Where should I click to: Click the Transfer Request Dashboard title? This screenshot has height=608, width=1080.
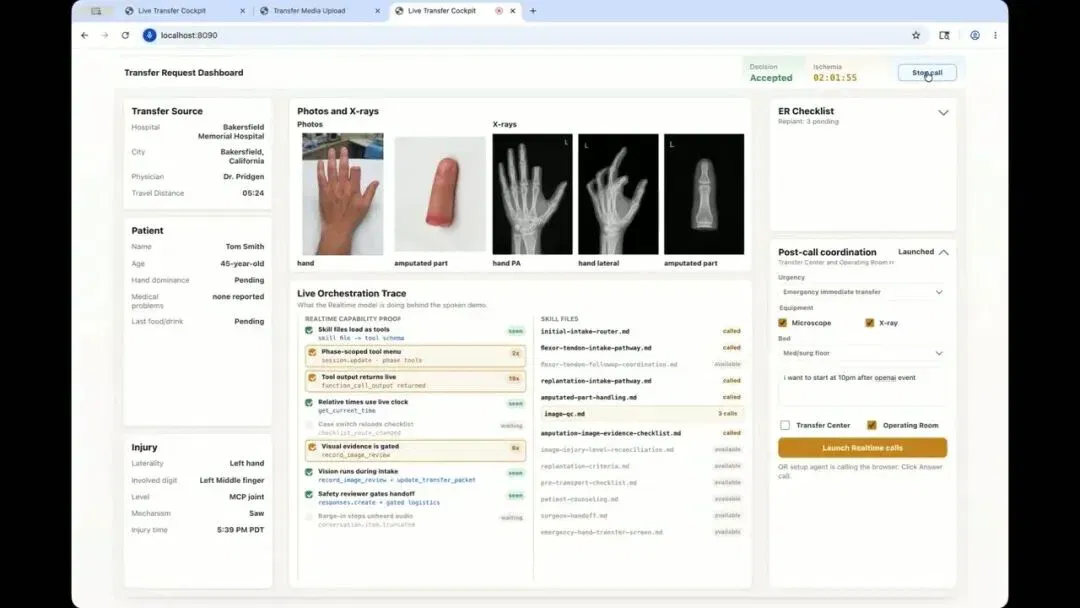184,73
